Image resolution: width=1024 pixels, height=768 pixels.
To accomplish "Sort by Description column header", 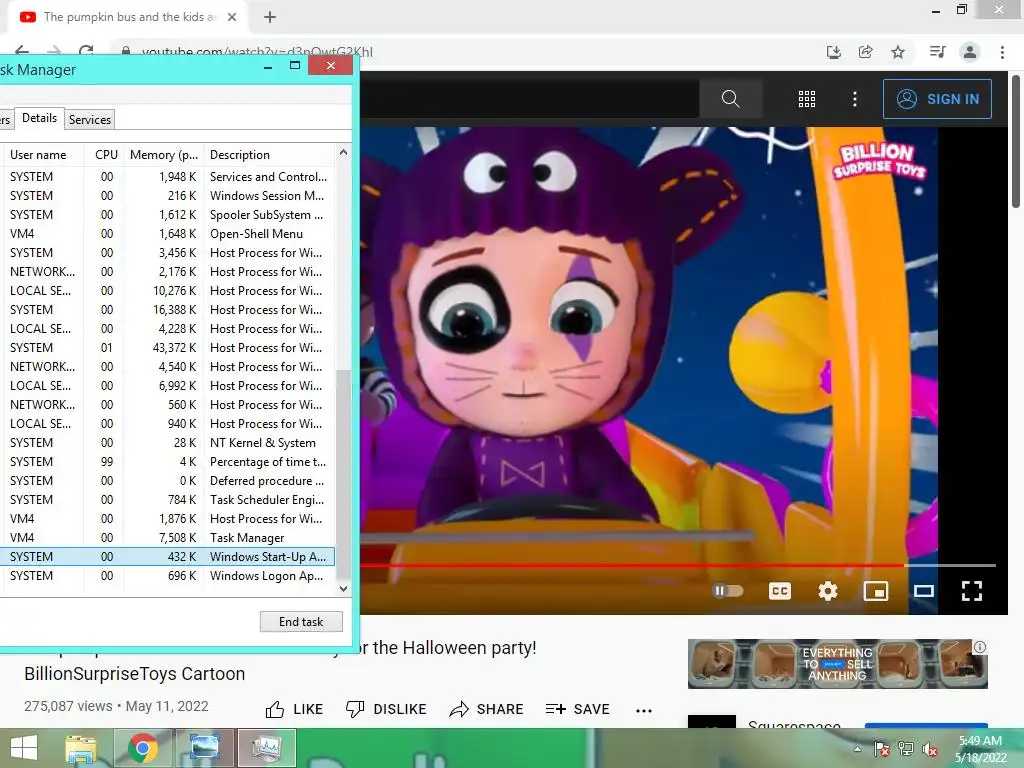I will click(270, 155).
